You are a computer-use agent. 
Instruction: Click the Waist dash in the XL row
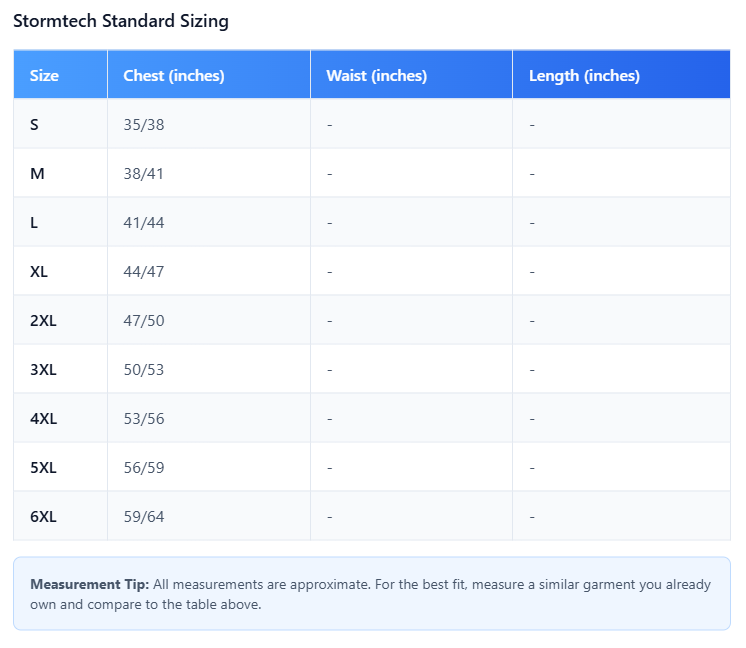tap(330, 272)
